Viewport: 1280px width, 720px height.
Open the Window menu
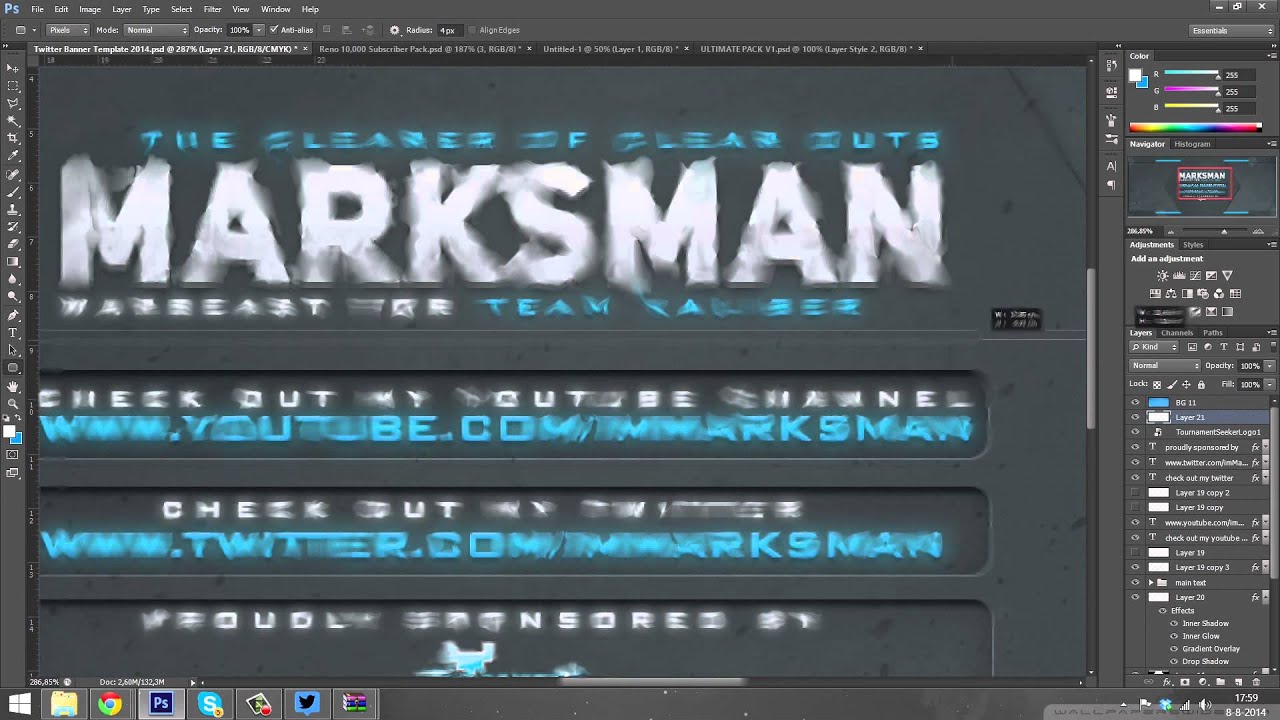click(x=276, y=9)
